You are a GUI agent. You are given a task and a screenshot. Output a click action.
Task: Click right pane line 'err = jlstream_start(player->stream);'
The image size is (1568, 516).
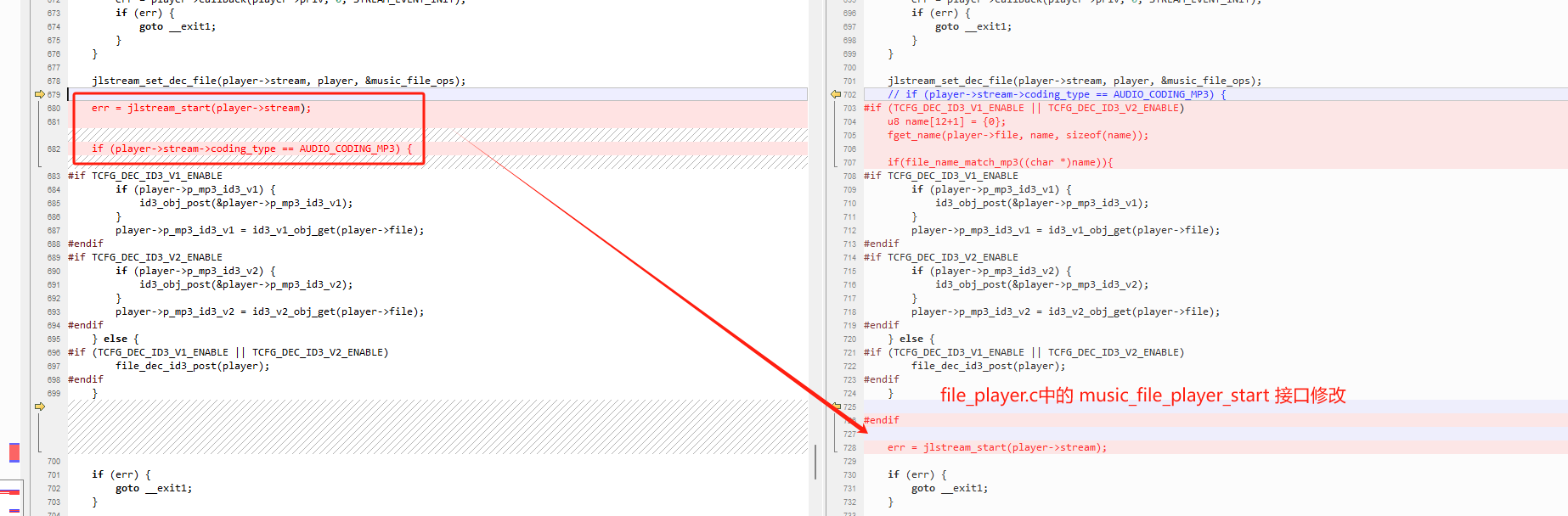997,447
